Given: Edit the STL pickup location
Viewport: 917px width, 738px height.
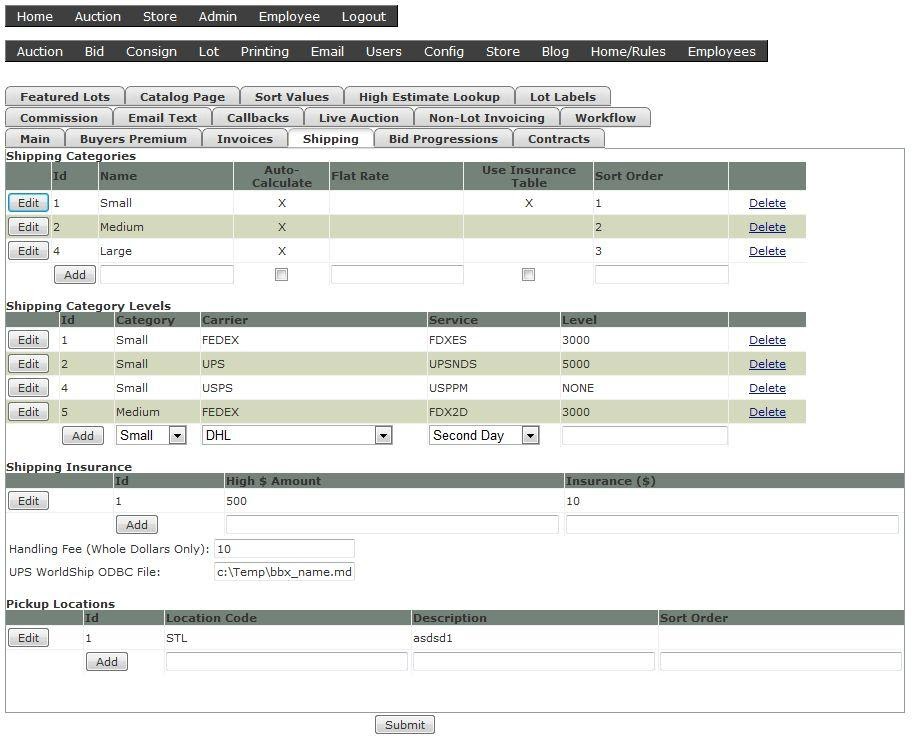Looking at the screenshot, I should pyautogui.click(x=28, y=637).
